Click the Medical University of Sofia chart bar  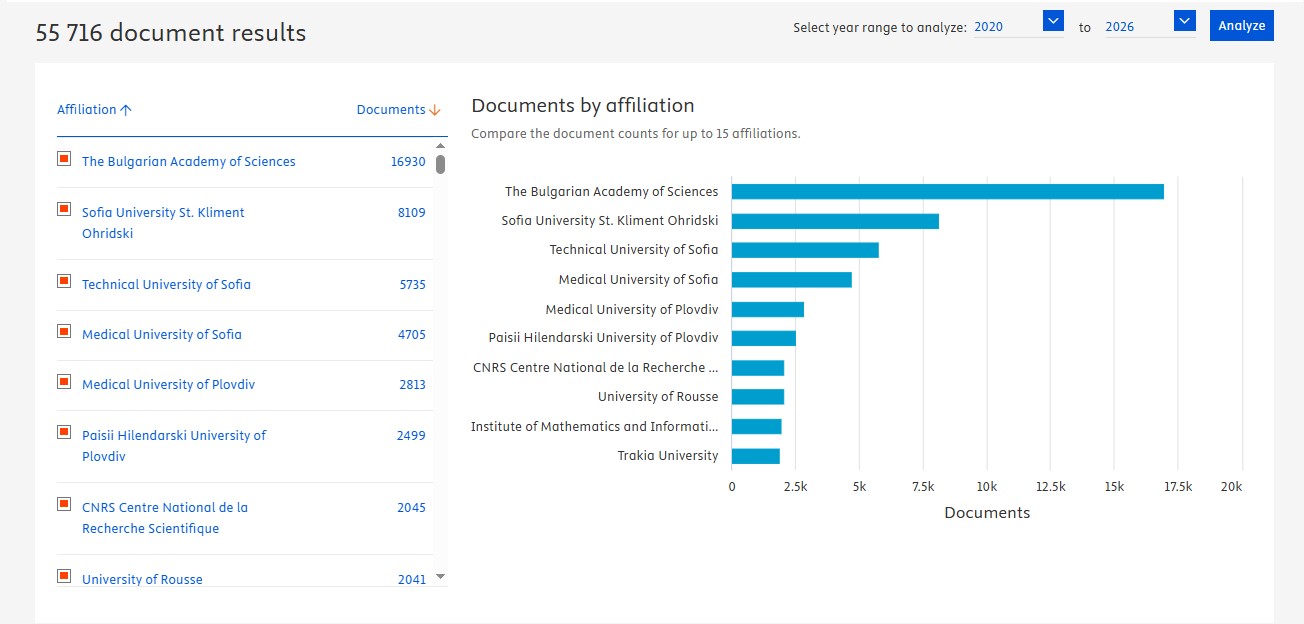pos(792,279)
